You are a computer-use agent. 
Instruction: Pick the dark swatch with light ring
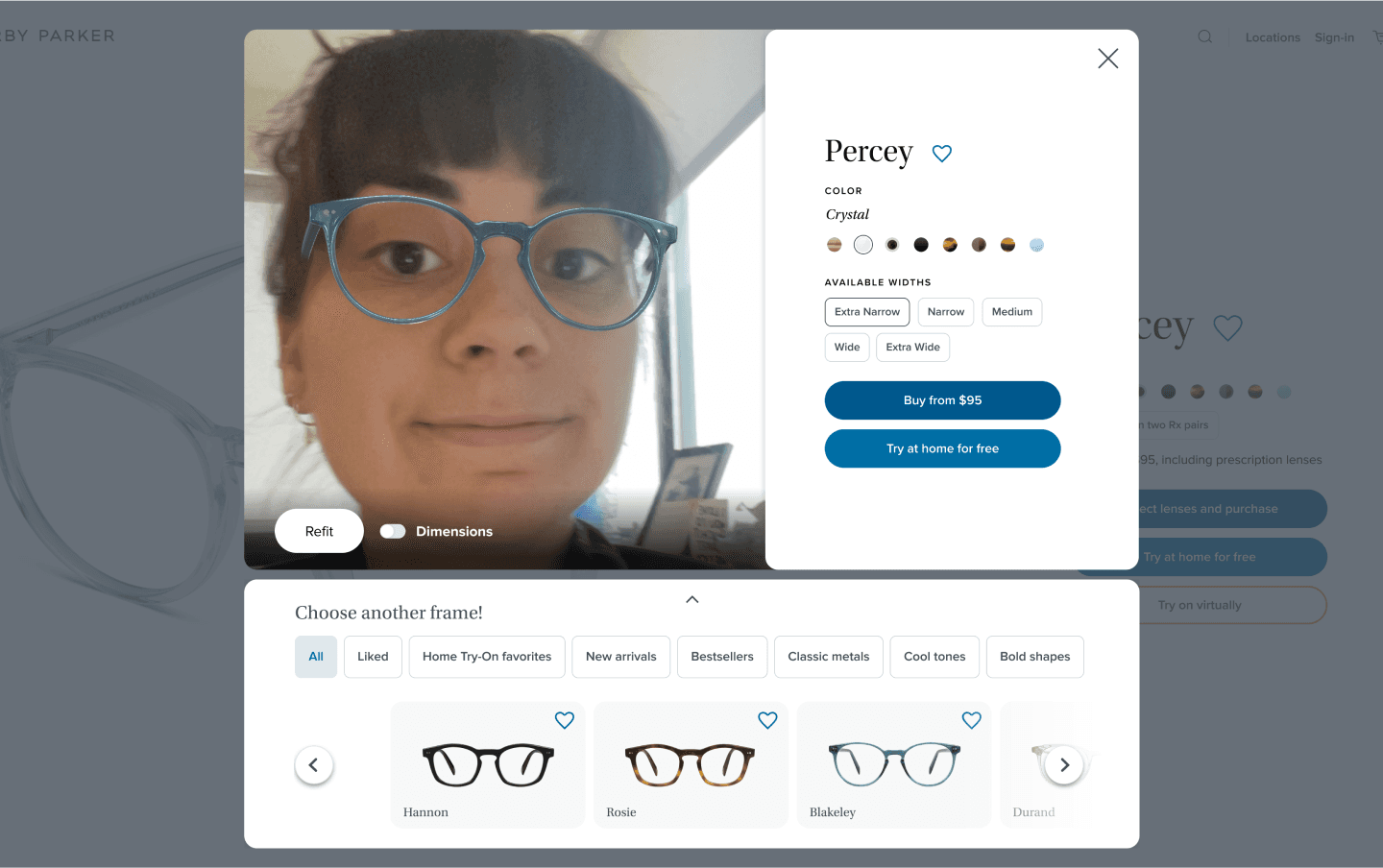pyautogui.click(x=892, y=245)
